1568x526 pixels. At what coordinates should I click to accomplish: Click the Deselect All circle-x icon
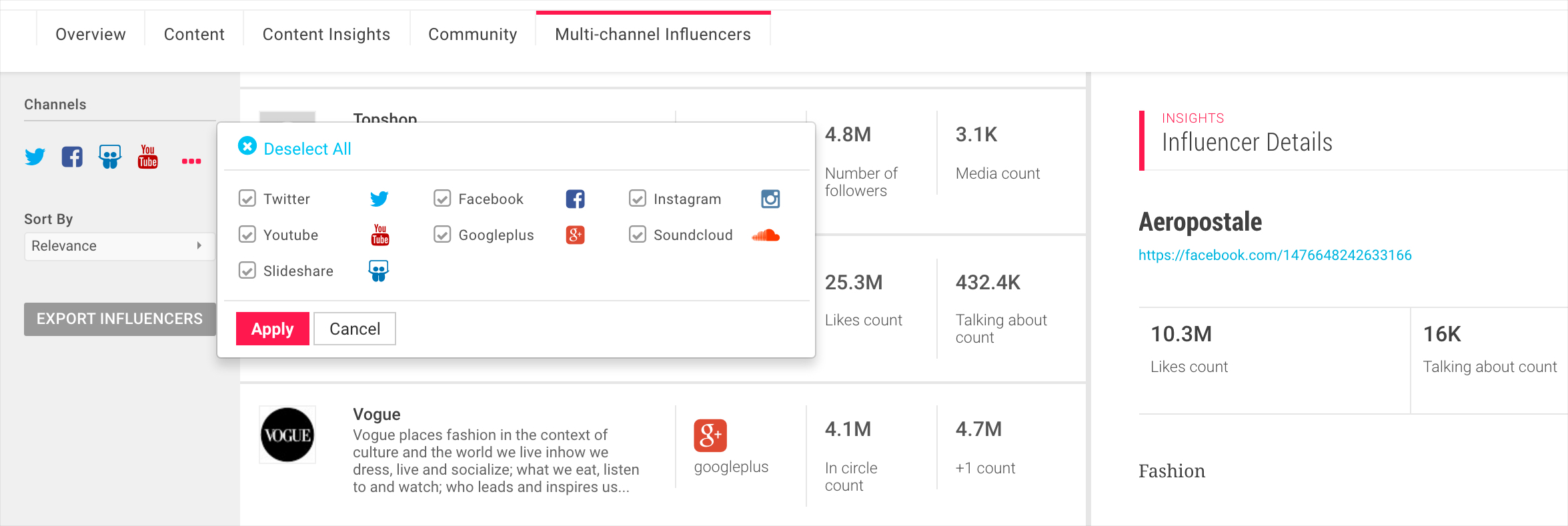click(x=247, y=146)
